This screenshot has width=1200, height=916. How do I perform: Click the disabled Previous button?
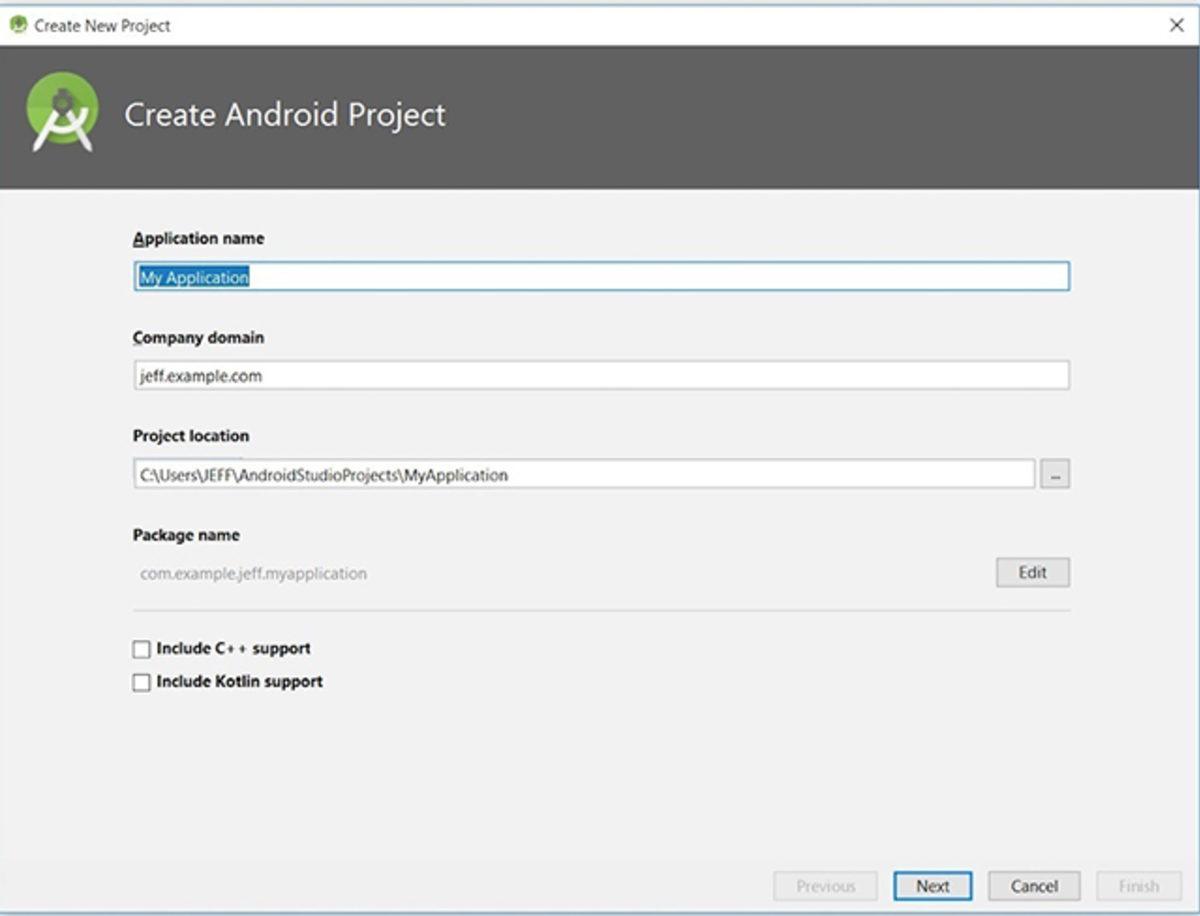pyautogui.click(x=825, y=886)
